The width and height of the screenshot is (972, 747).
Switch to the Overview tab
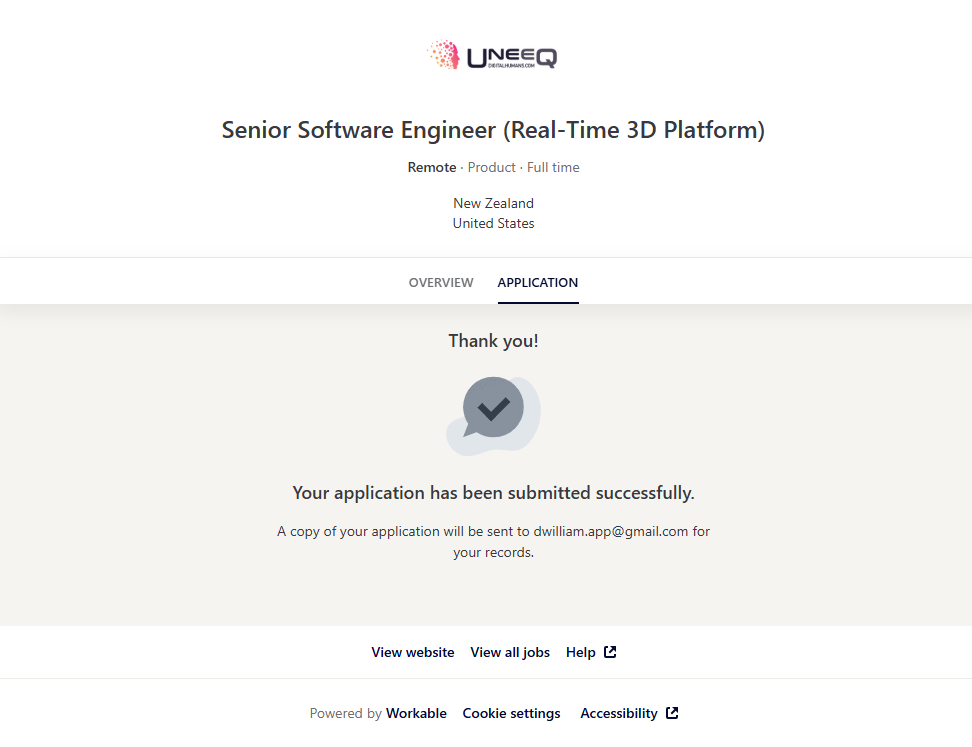[x=441, y=283]
